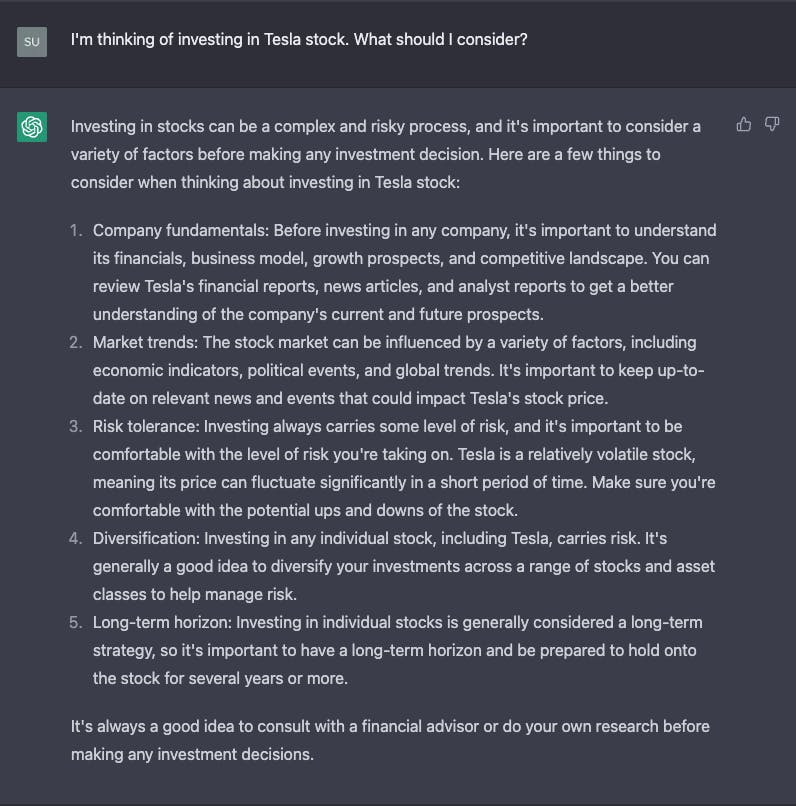Screen dimensions: 796x806
Task: Click the user's Tesla stock question text
Action: click(x=299, y=40)
